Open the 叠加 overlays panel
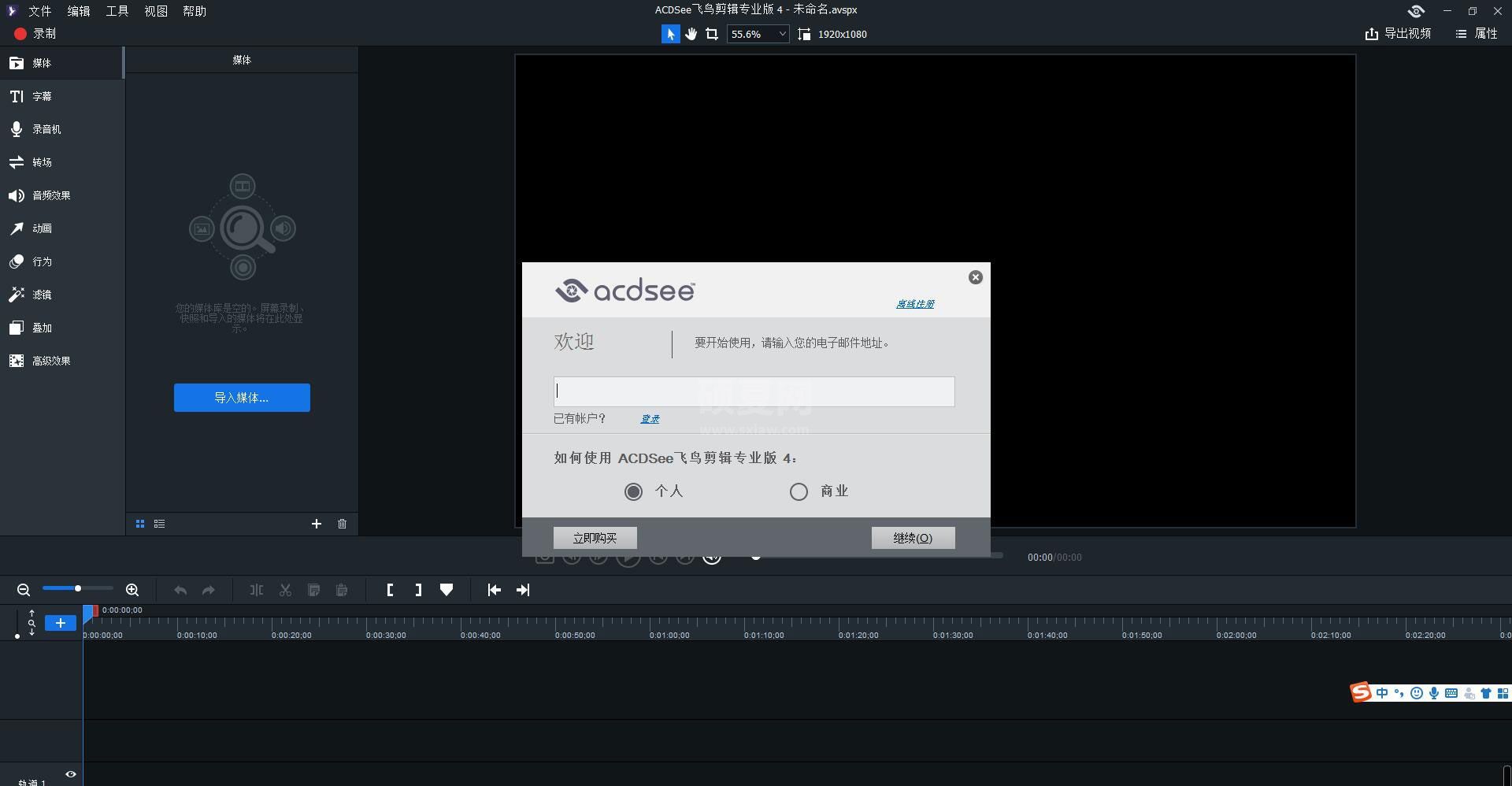 click(x=61, y=328)
